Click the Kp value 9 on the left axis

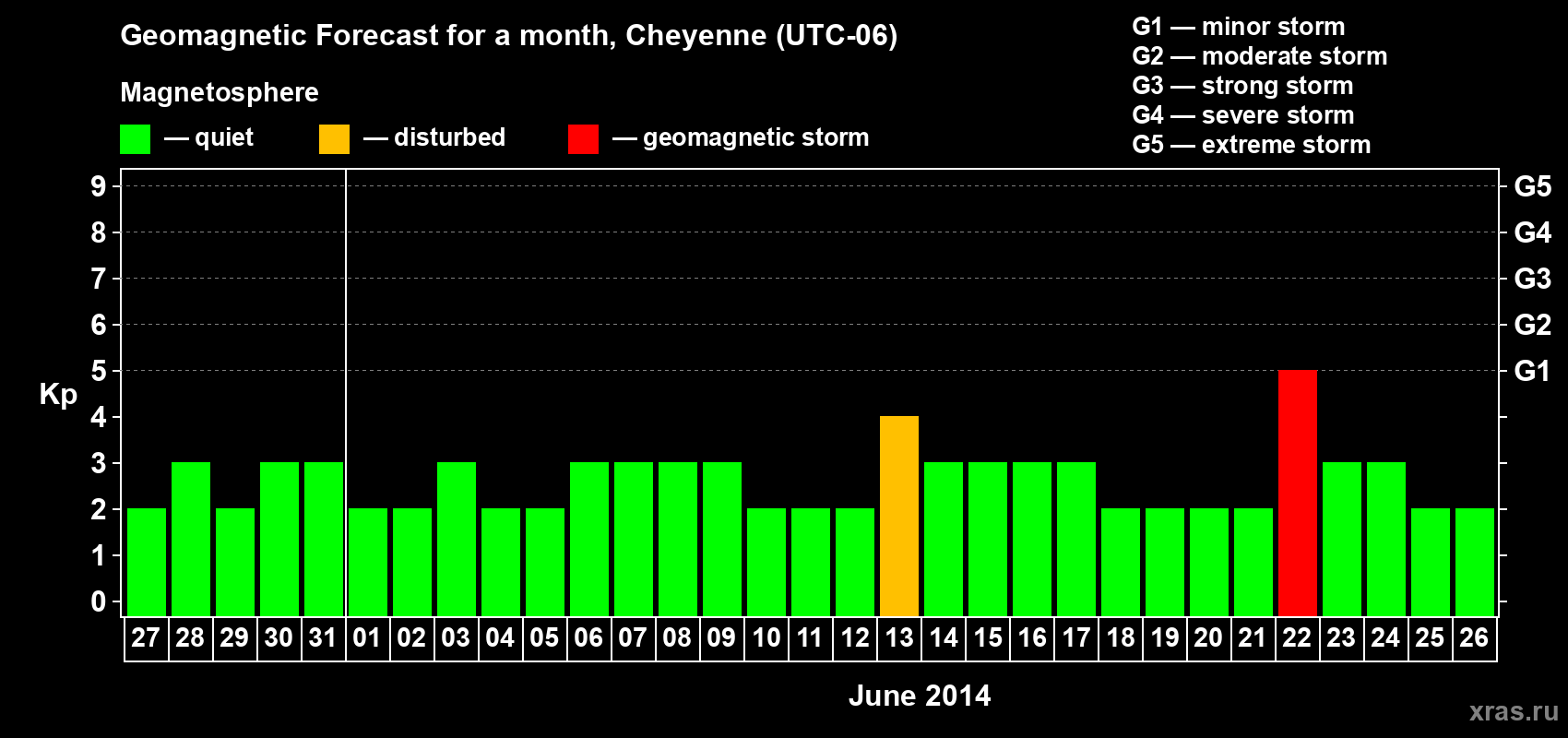(x=99, y=186)
